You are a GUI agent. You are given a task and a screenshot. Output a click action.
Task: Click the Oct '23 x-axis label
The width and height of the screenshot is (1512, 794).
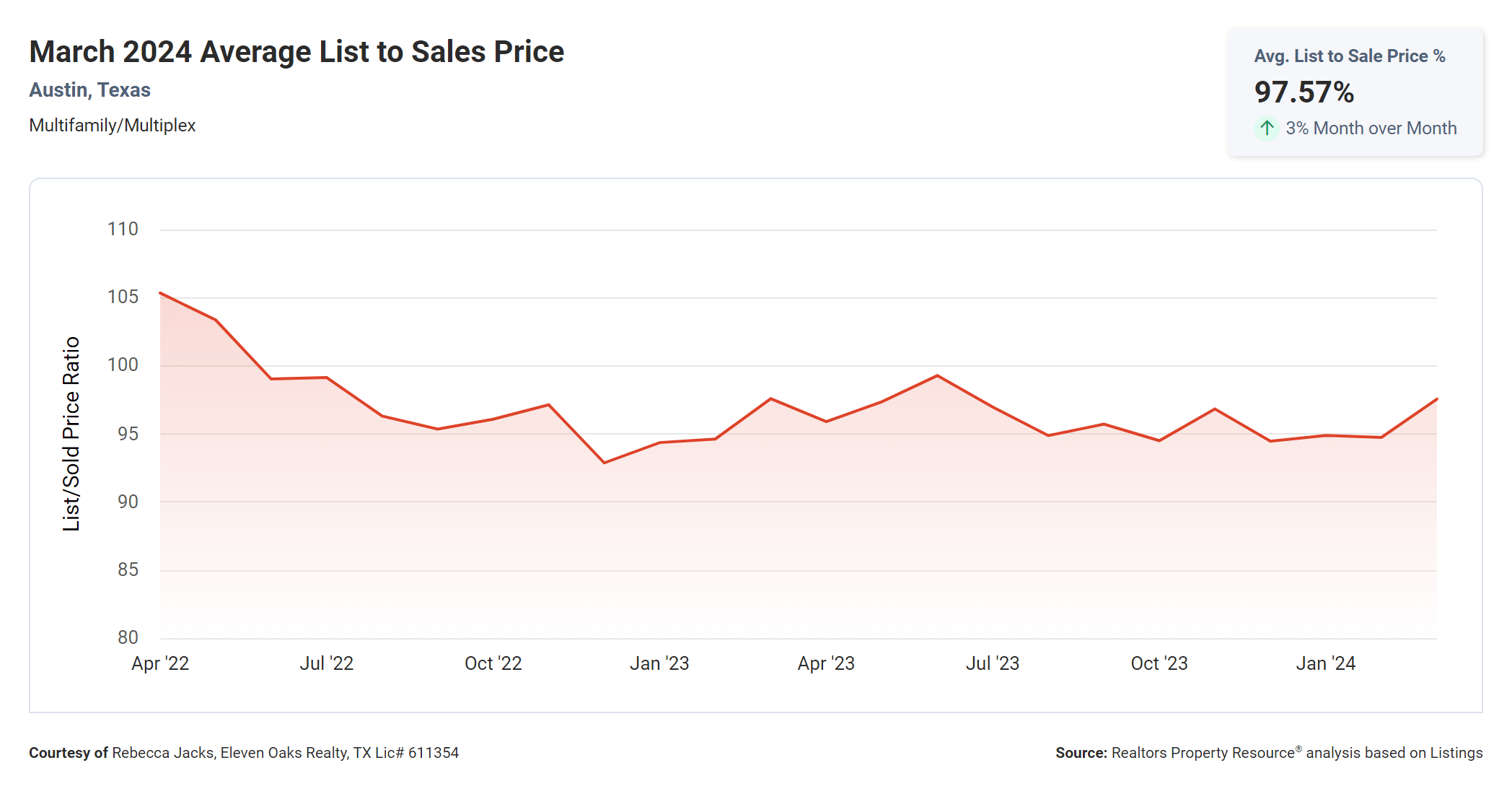[x=1159, y=663]
